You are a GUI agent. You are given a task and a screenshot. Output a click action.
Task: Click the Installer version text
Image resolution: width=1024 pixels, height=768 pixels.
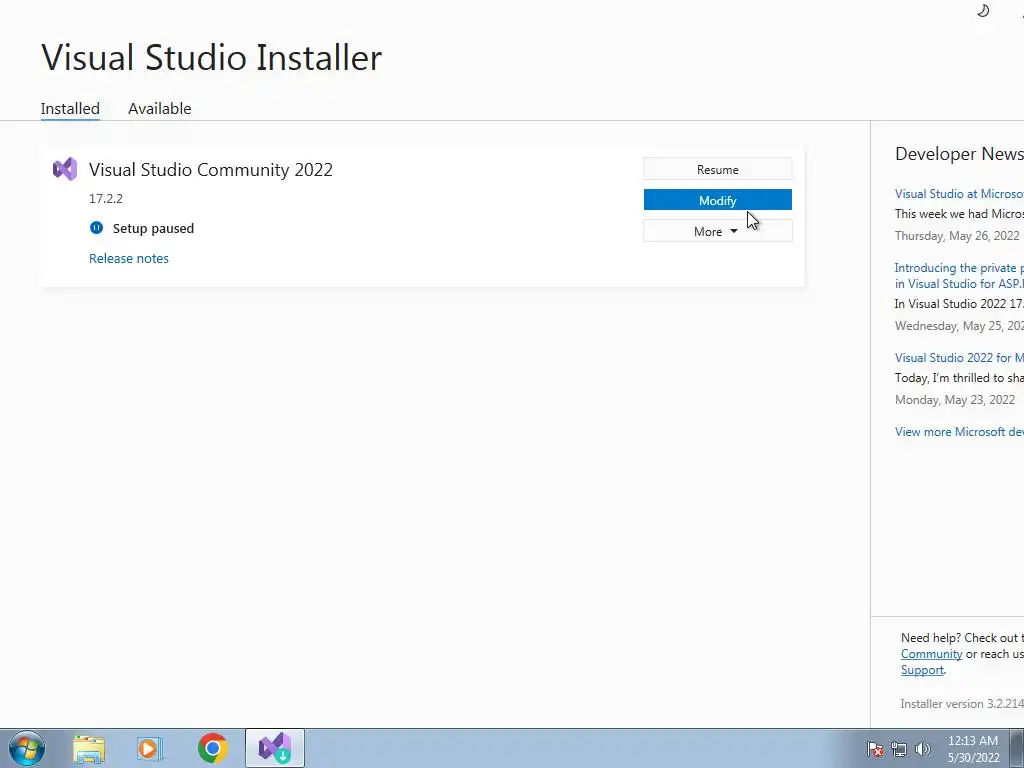click(961, 703)
